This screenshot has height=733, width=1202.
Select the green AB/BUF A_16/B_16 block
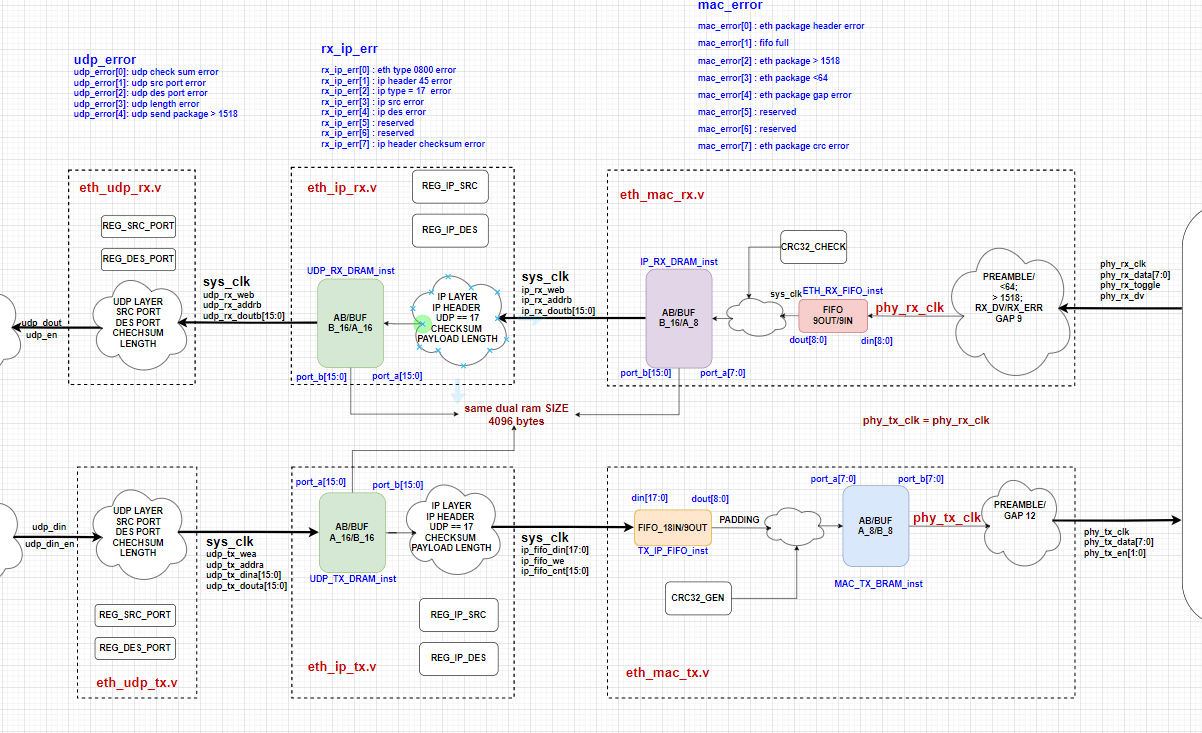tap(352, 531)
